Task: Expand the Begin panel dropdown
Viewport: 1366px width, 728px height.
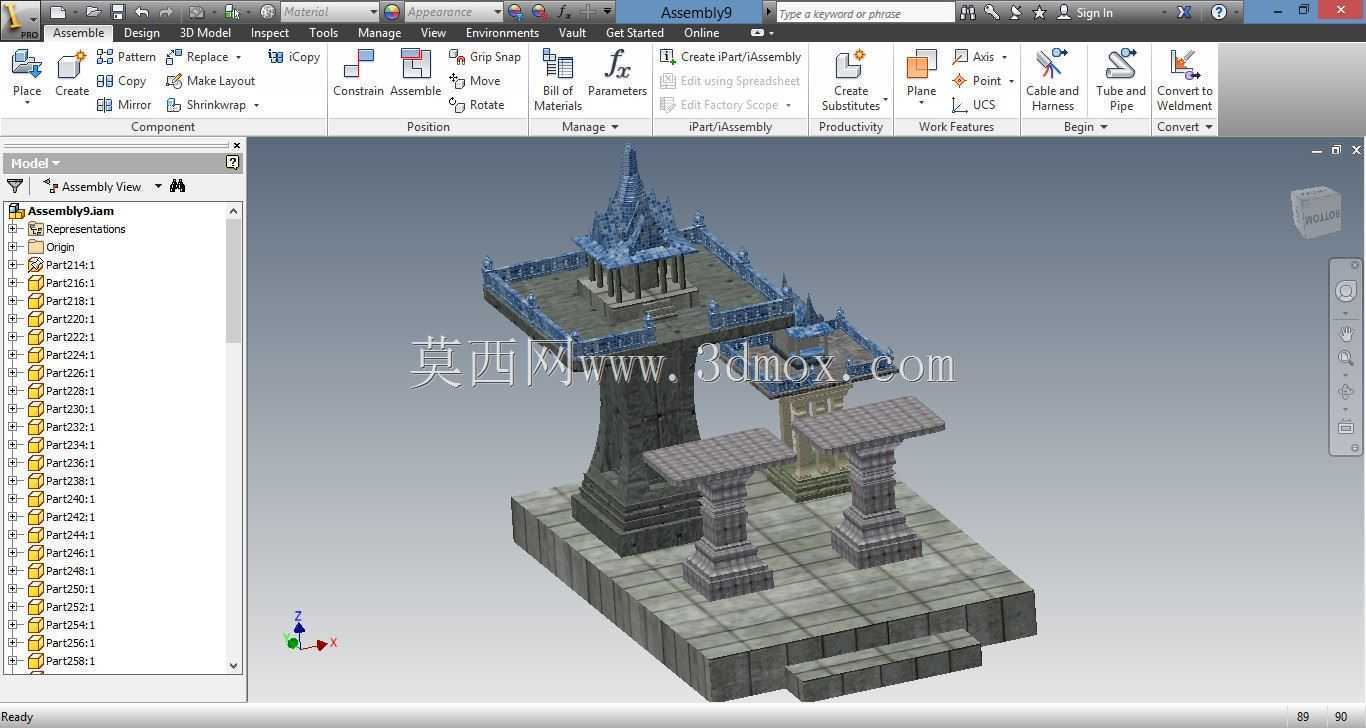Action: 1086,127
